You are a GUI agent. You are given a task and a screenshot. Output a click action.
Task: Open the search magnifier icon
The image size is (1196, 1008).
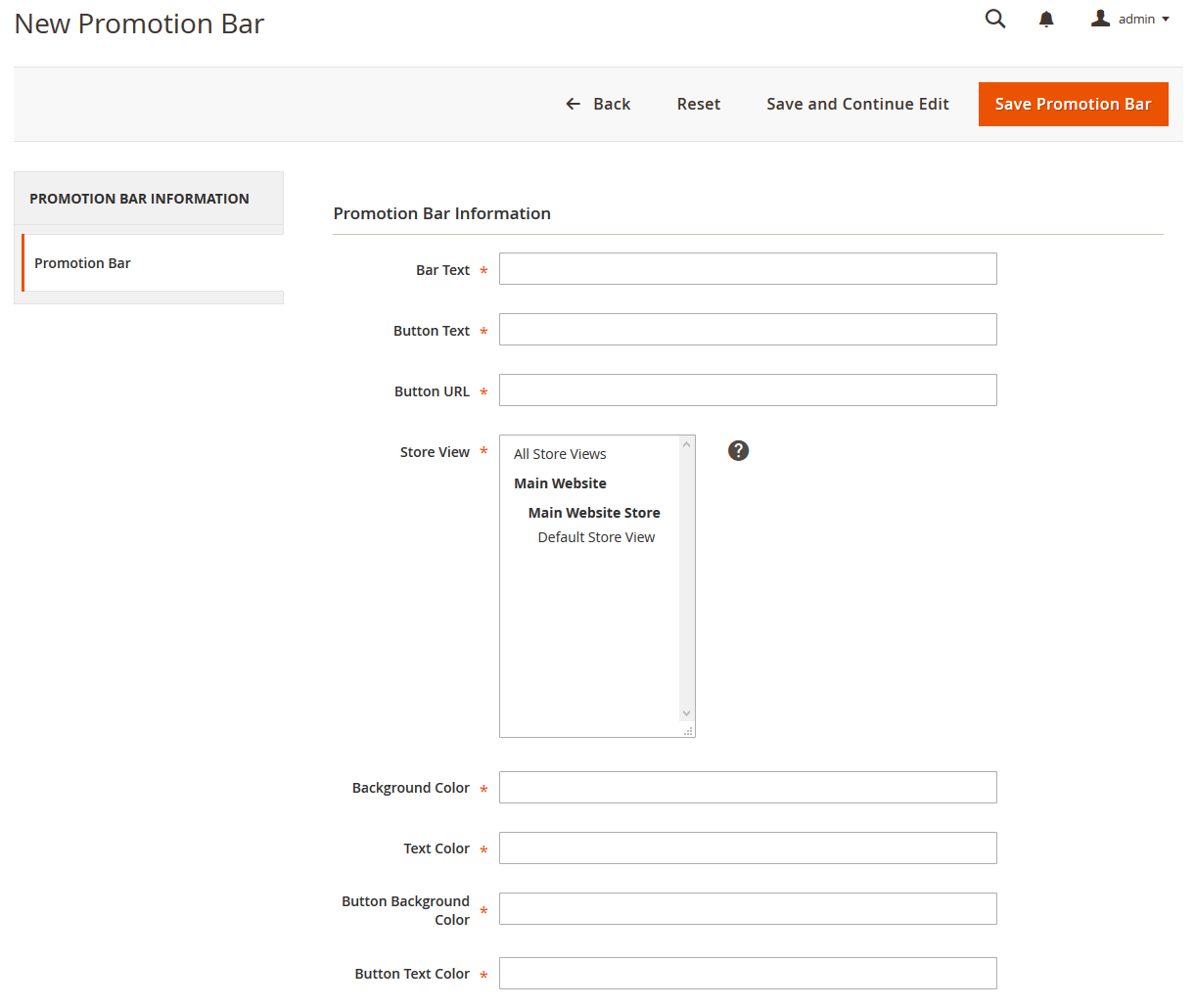click(x=995, y=19)
